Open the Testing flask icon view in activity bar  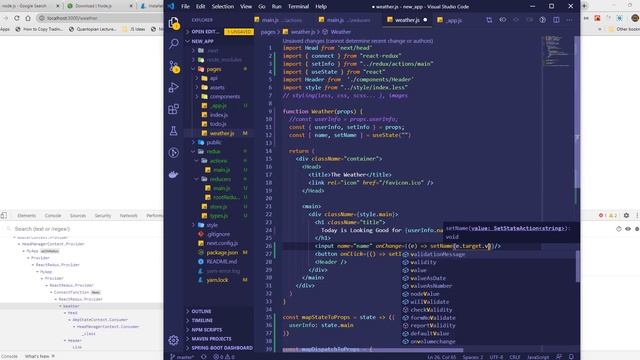(174, 131)
